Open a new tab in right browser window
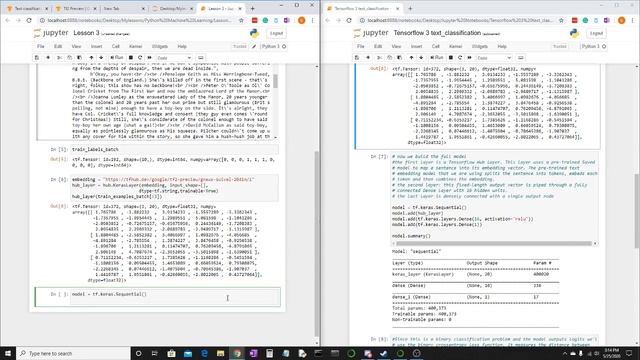640x360 pixels. (410, 8)
